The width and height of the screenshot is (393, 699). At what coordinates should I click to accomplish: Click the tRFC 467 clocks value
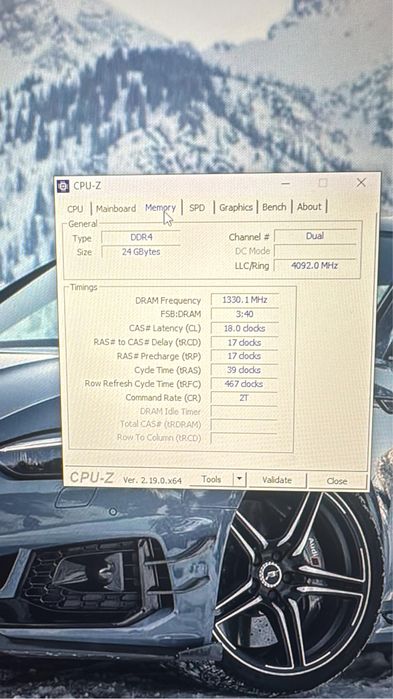click(x=245, y=384)
